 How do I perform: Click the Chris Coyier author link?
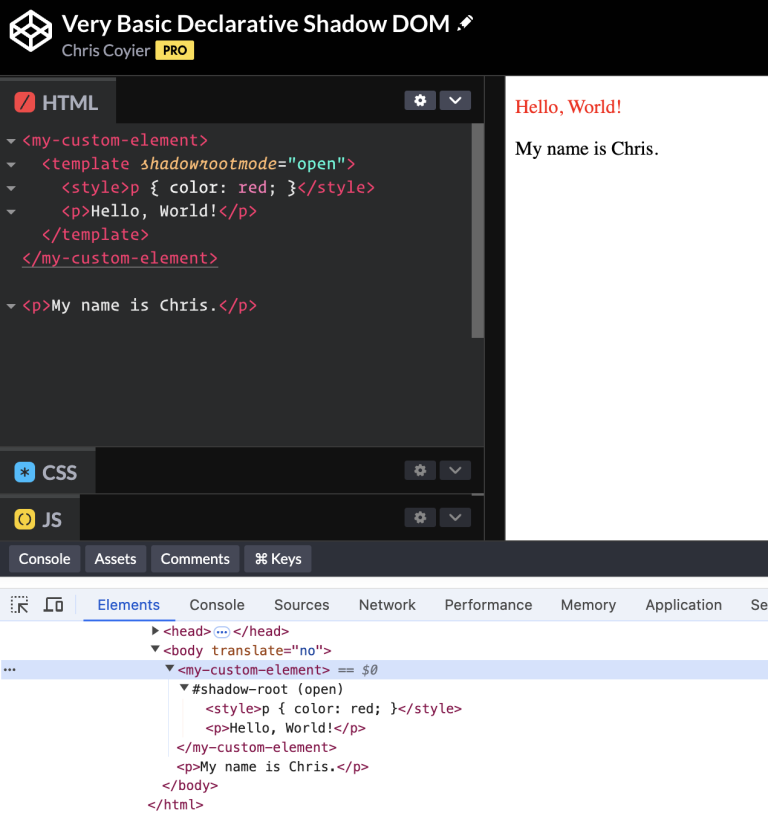click(105, 50)
